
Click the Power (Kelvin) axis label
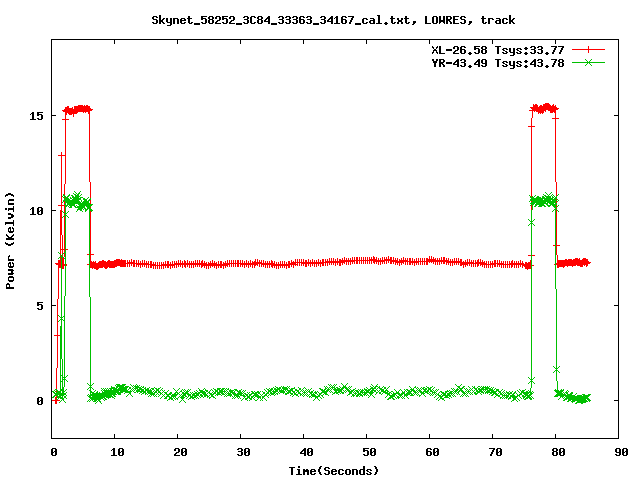10,241
